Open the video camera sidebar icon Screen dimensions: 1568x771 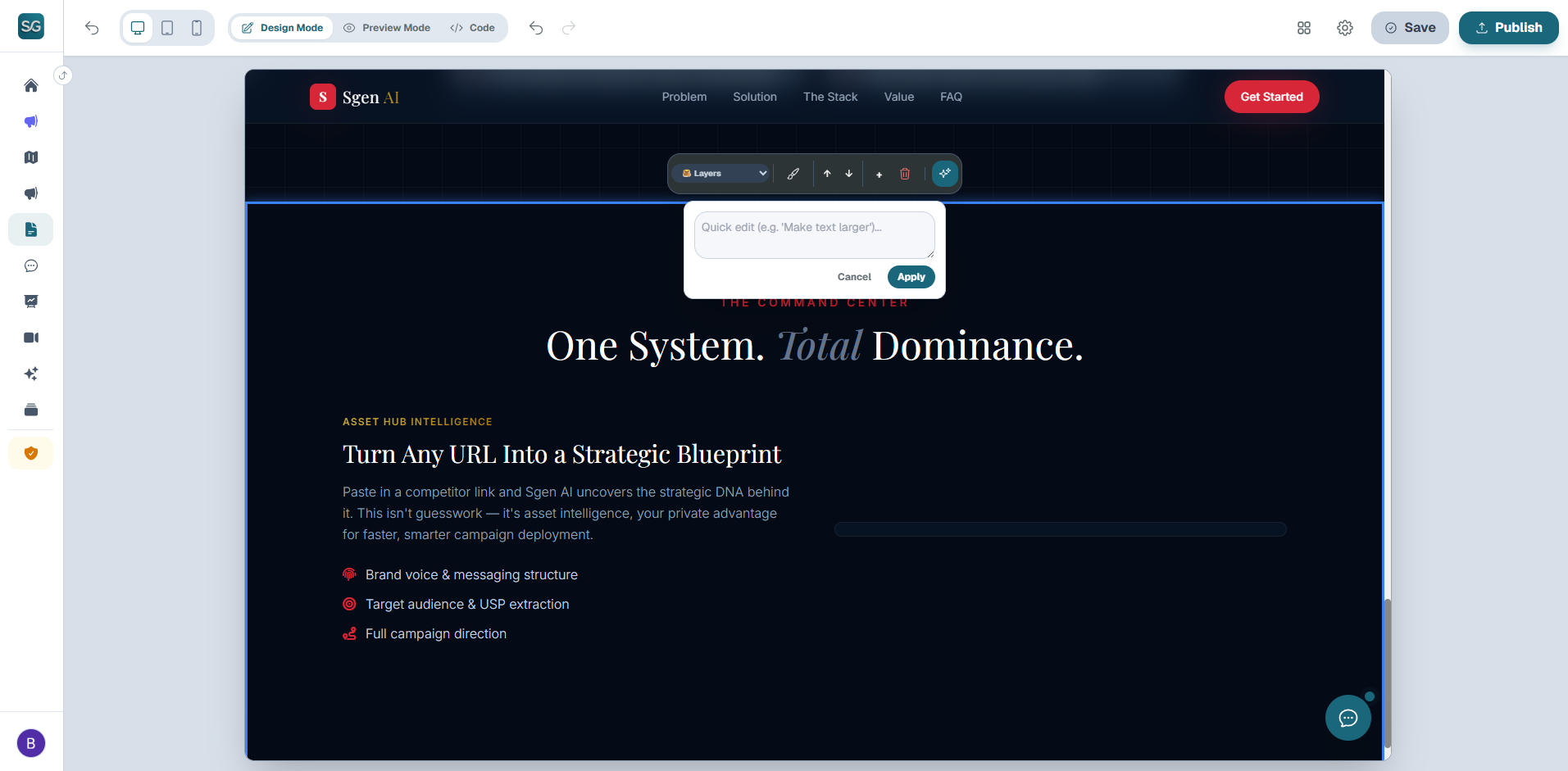point(31,338)
